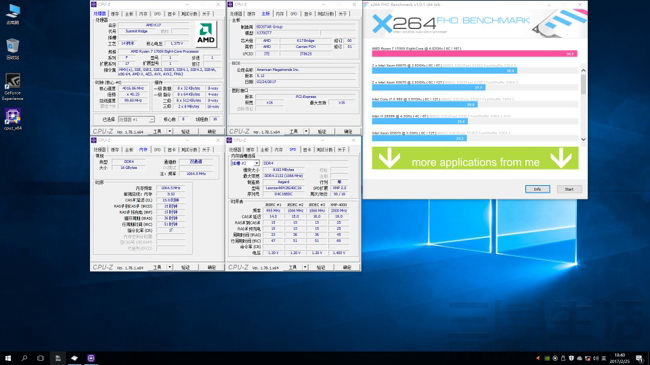Select SPD tab in the mainboard CPU-Z window

293,14
